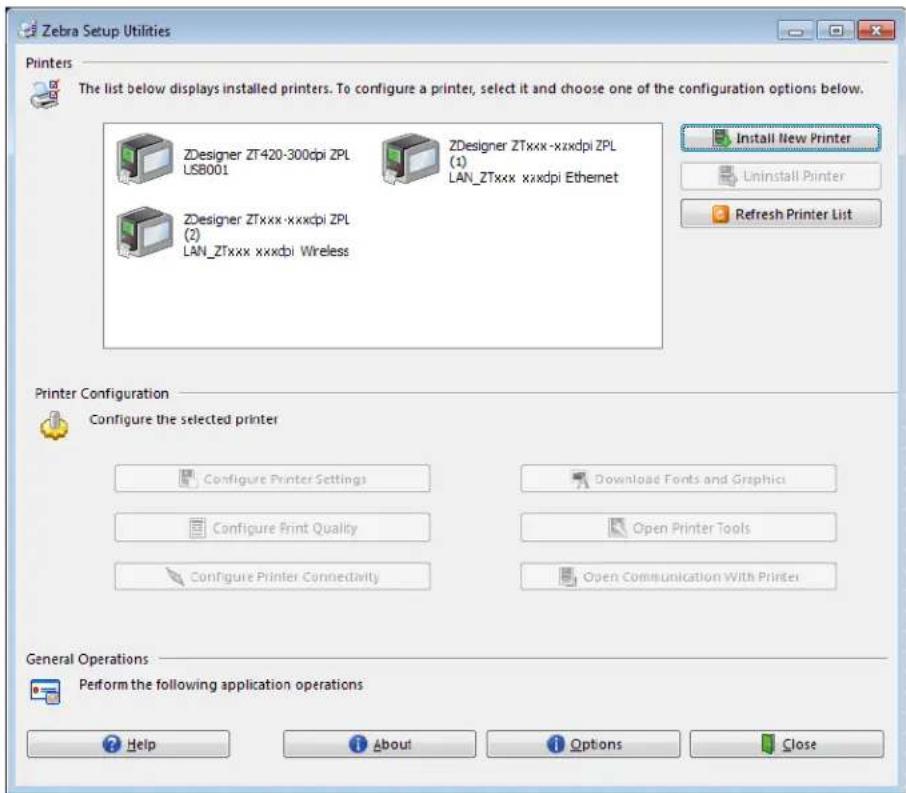906x793 pixels.
Task: Click the Uninstall Printer button
Action: (781, 176)
